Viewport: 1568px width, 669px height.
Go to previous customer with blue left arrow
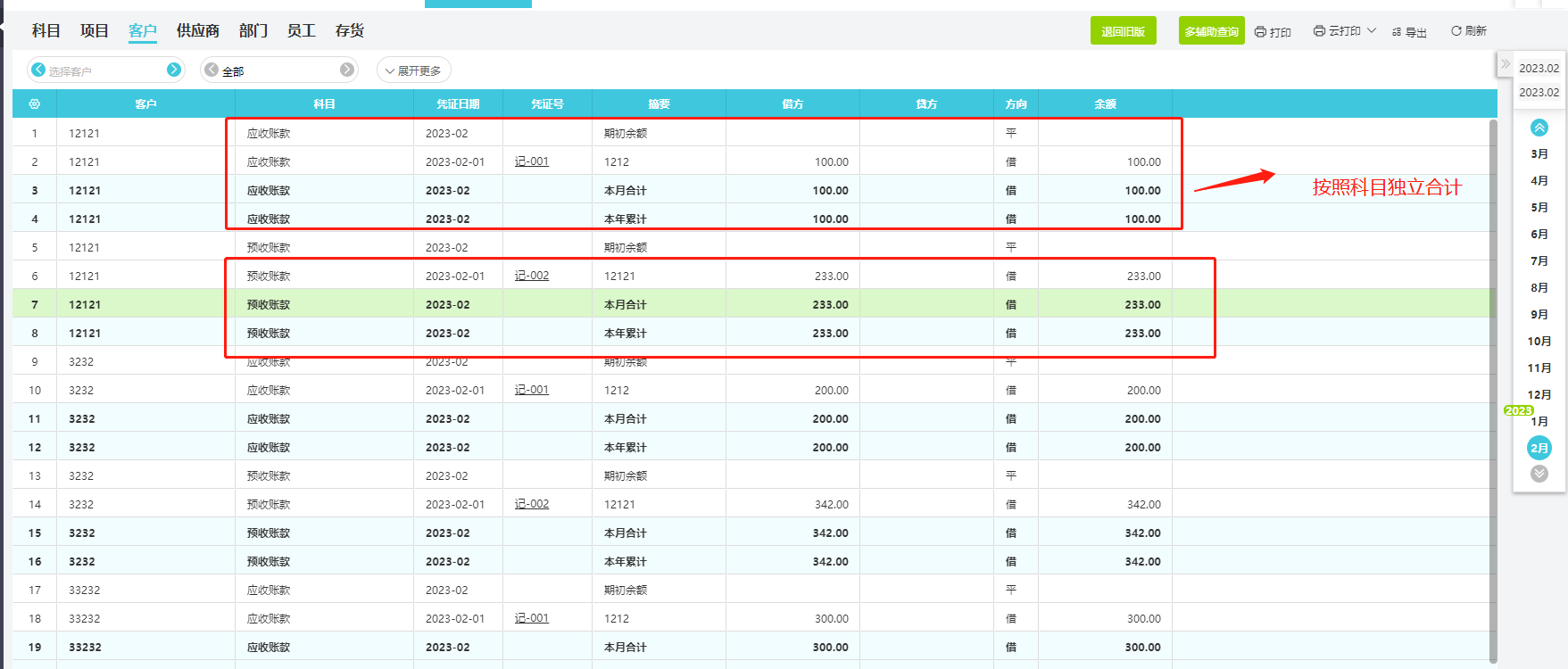point(38,70)
